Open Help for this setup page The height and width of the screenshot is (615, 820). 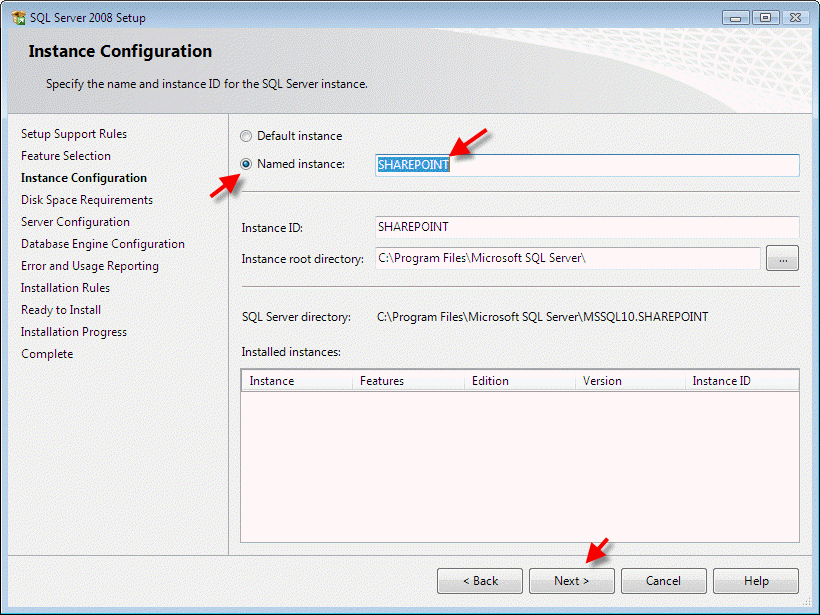(x=756, y=581)
